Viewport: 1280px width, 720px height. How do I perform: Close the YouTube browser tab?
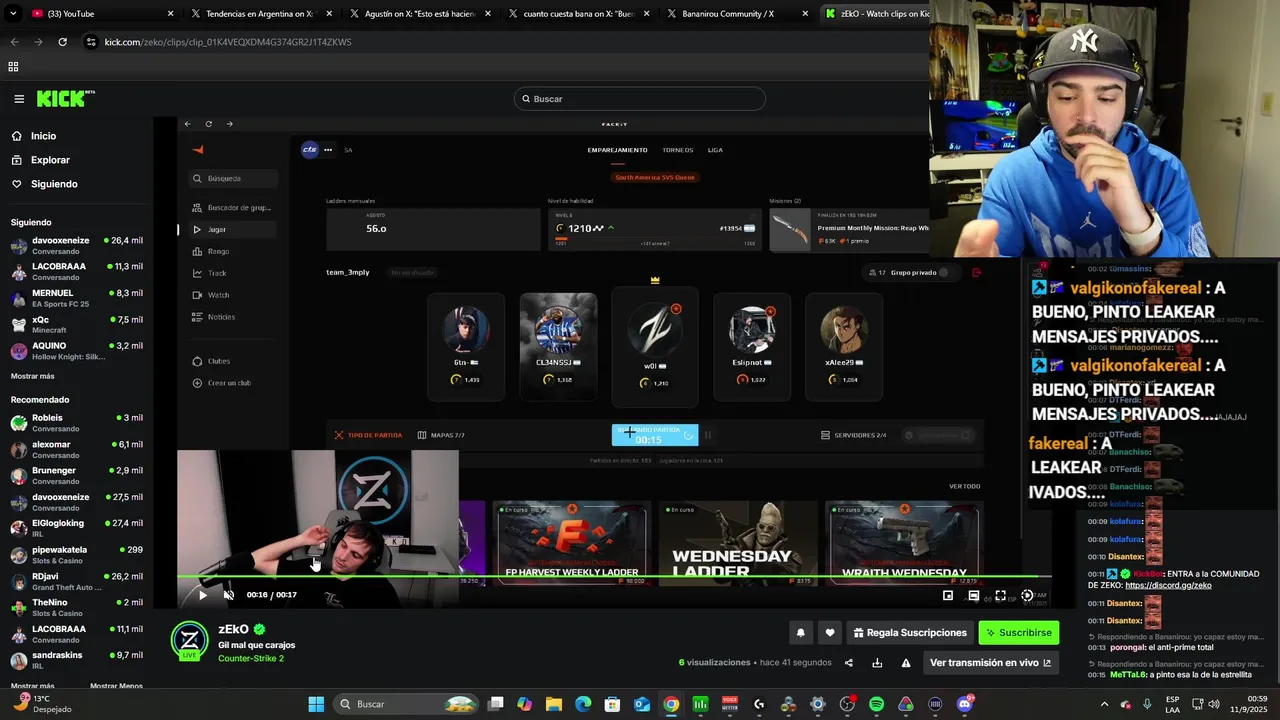click(170, 14)
